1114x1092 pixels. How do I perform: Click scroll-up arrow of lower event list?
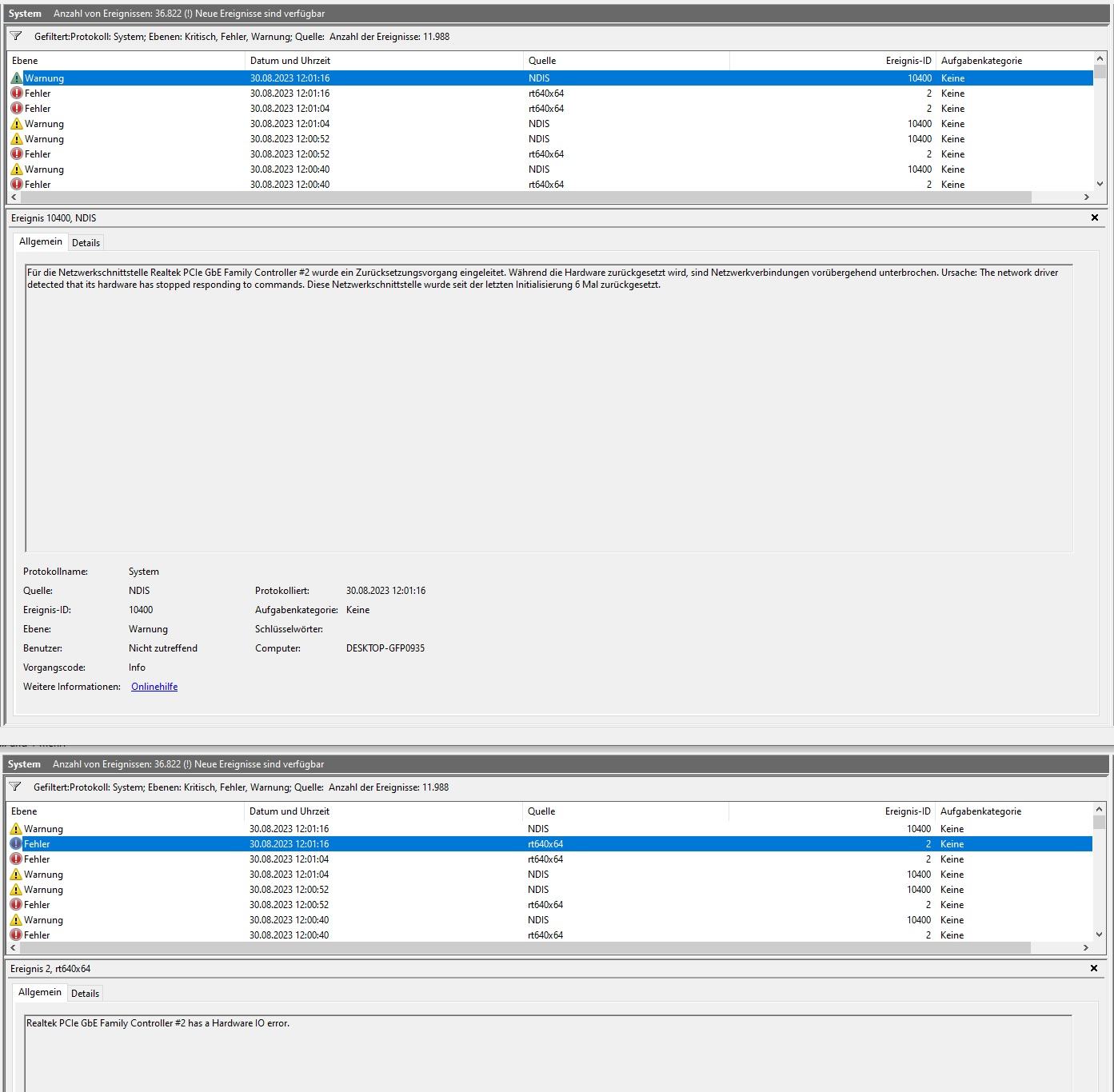tap(1099, 809)
